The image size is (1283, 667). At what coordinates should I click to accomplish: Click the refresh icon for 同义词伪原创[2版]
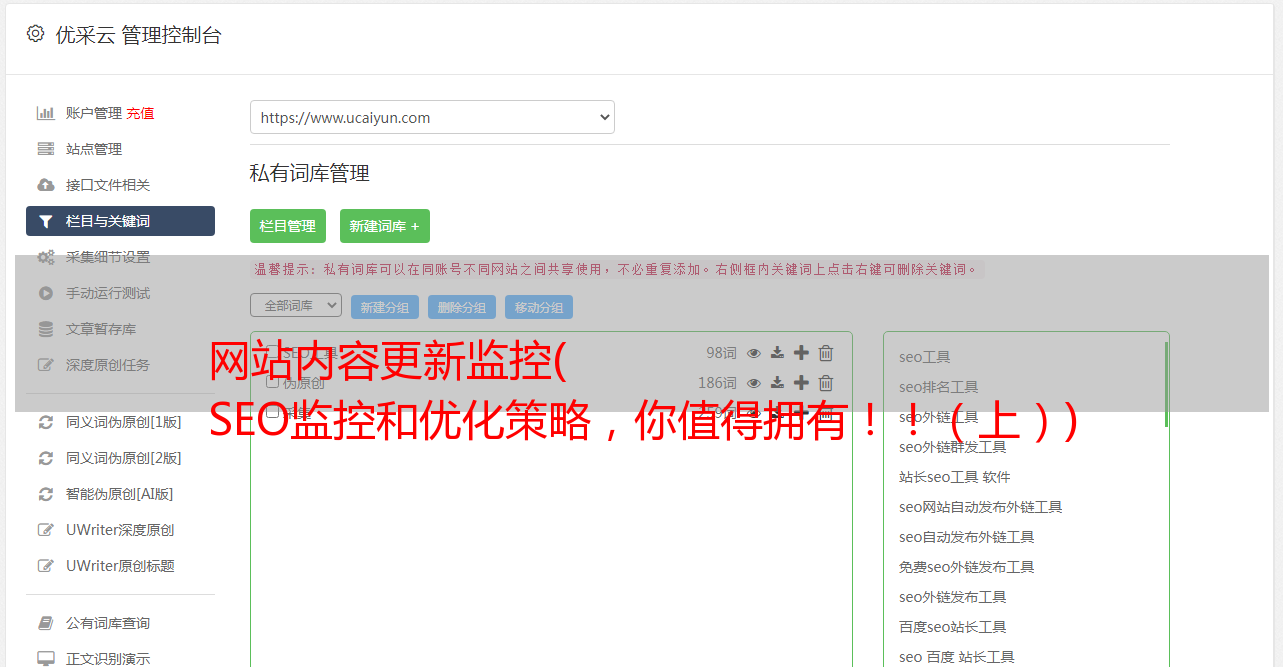point(45,458)
